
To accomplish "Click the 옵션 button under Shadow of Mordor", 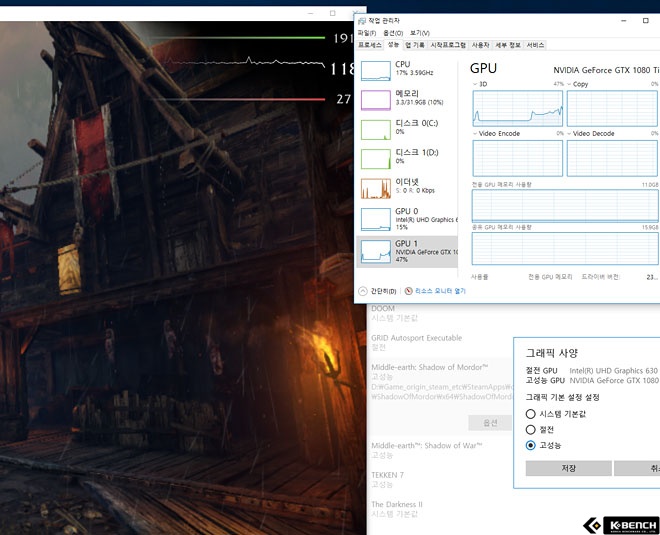I will [490, 423].
